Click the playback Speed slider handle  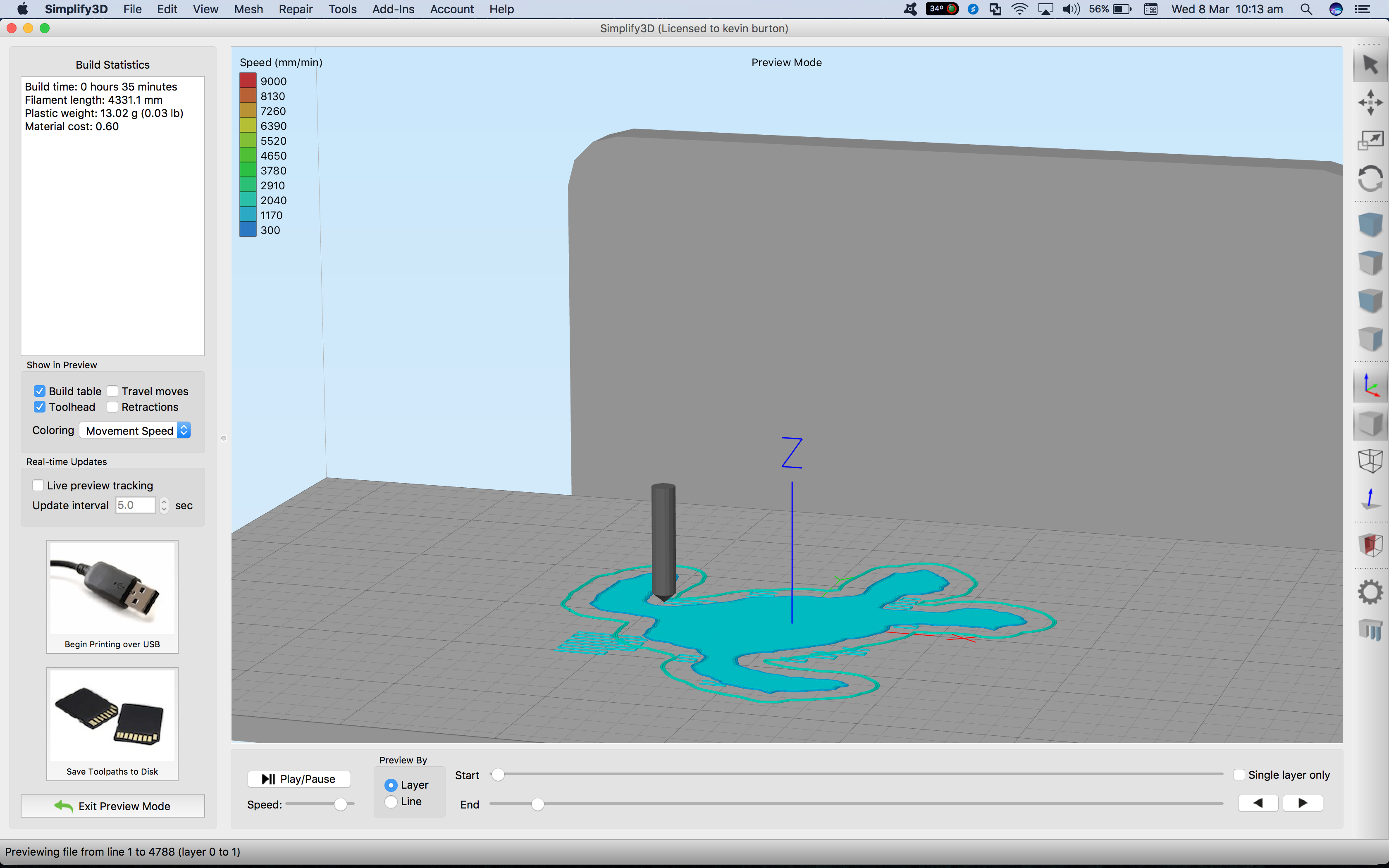tap(340, 804)
